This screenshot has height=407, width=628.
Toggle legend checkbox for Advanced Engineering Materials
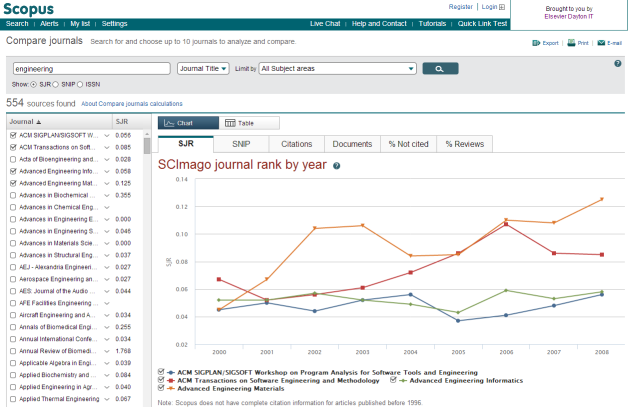click(x=161, y=388)
